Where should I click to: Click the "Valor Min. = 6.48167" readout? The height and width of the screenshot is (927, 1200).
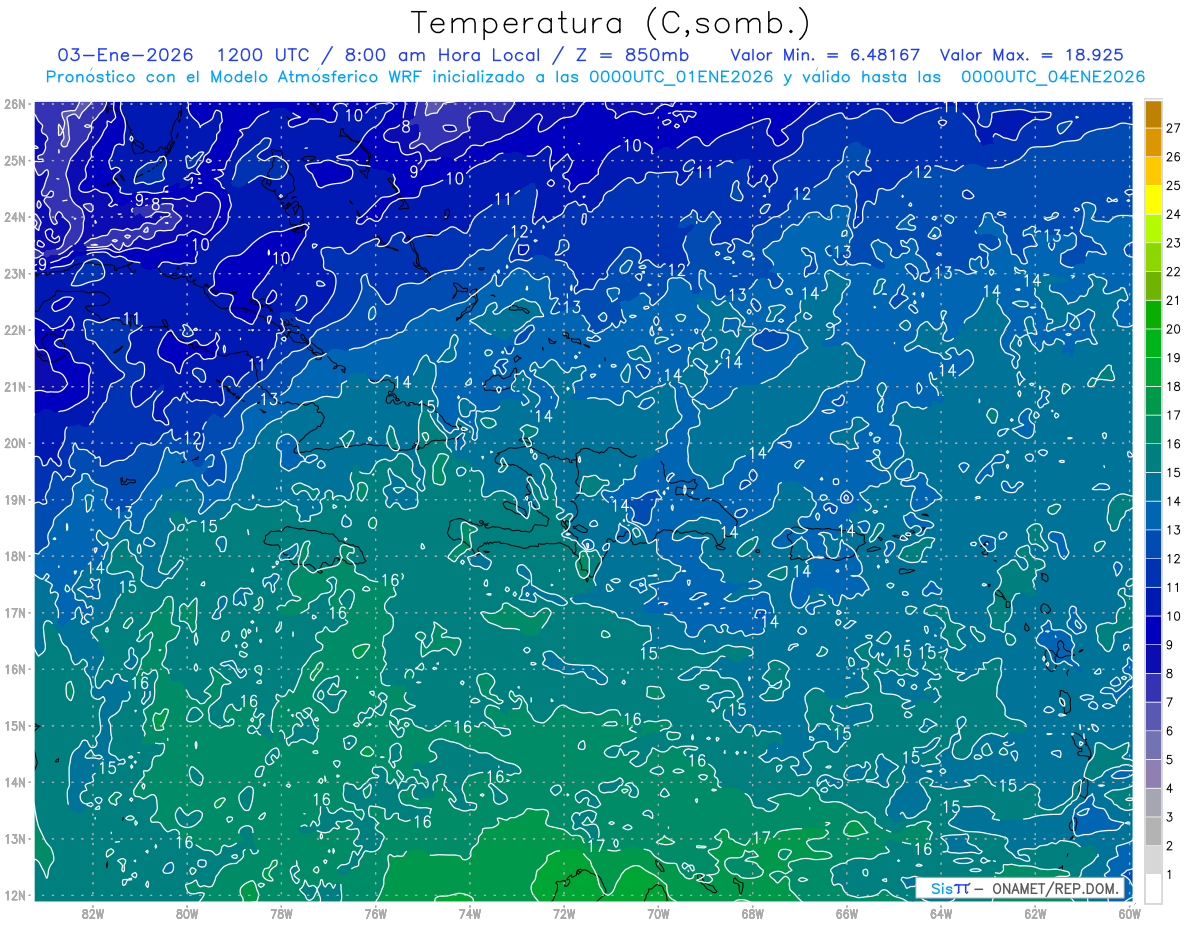(x=826, y=55)
